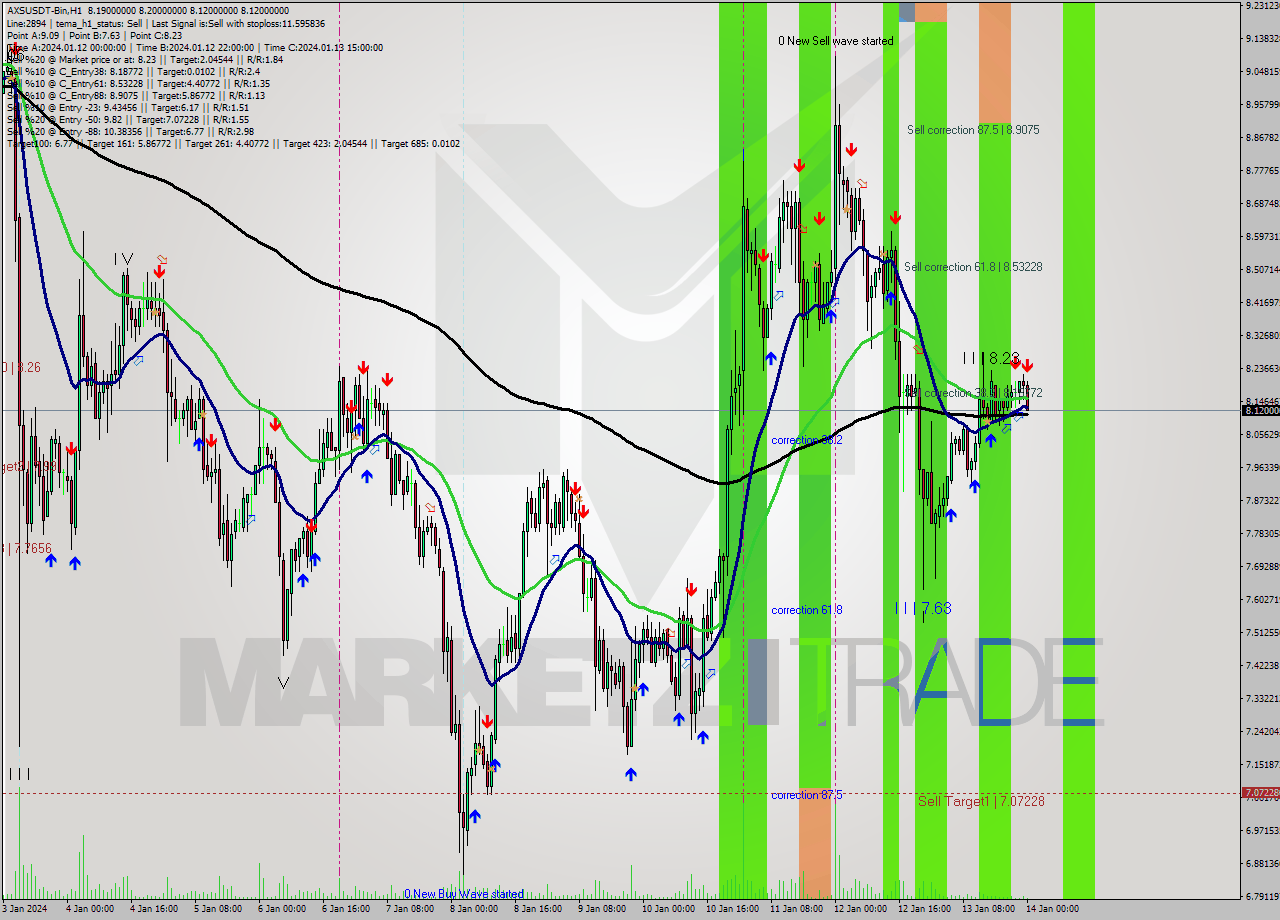Image resolution: width=1280 pixels, height=920 pixels.
Task: Click the '9 Jan 08:00' time axis label
Action: click(601, 909)
